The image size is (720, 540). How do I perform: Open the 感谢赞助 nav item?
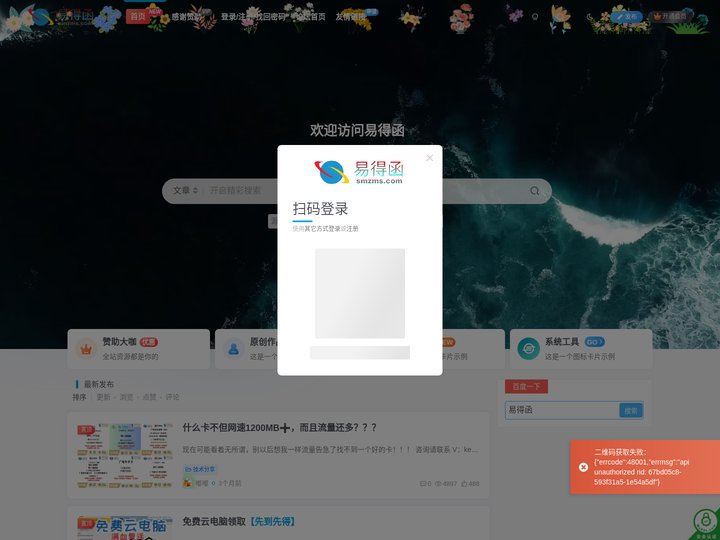[186, 17]
